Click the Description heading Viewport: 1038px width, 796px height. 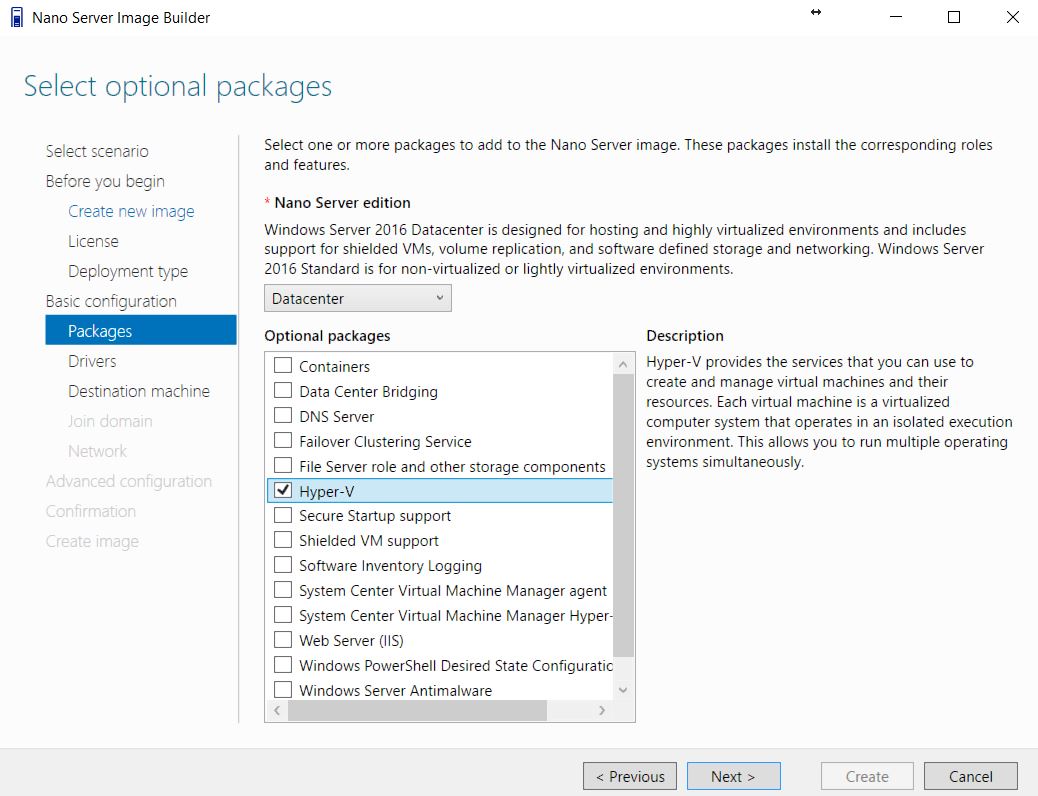684,336
